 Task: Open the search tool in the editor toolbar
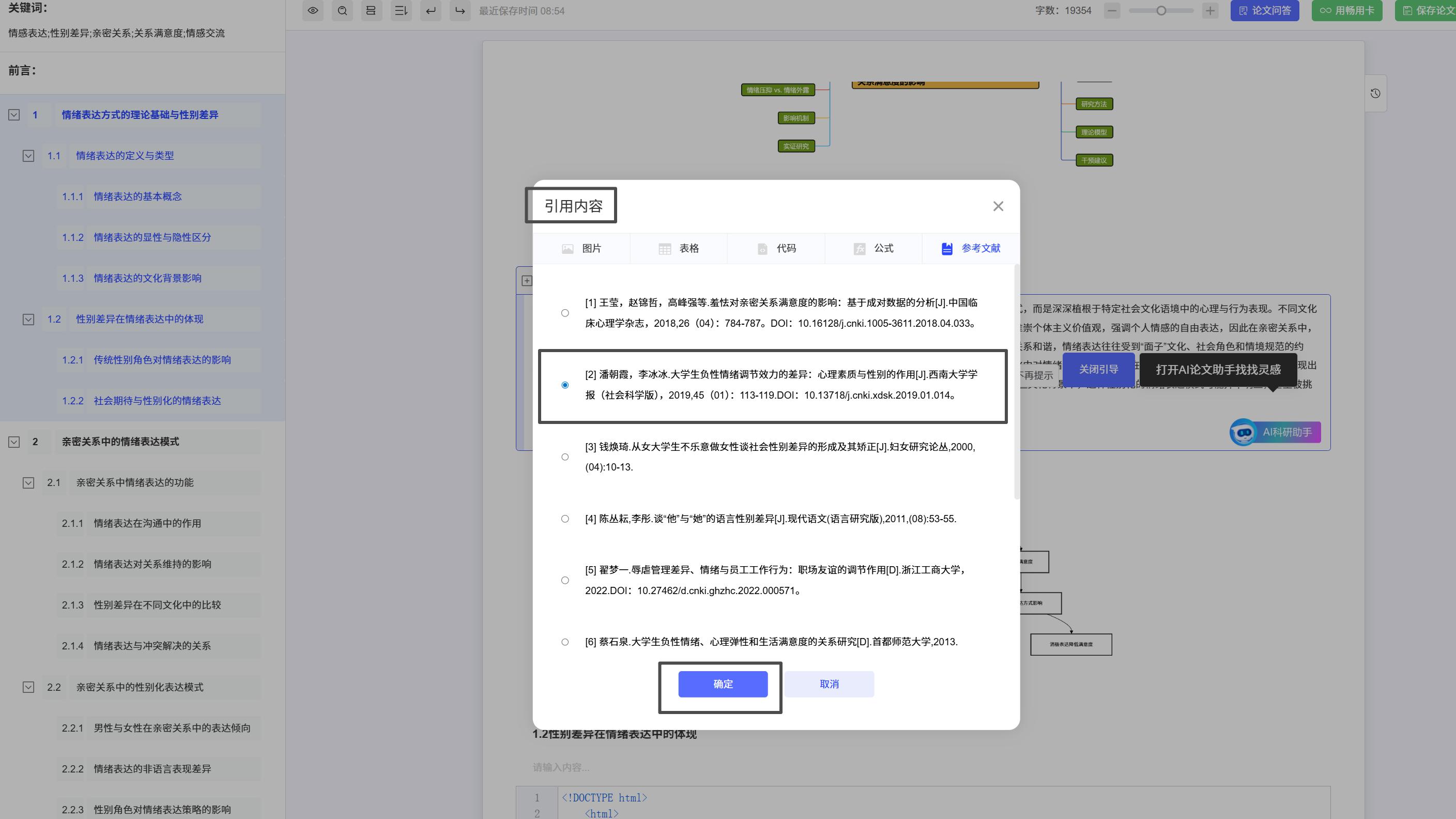click(342, 10)
